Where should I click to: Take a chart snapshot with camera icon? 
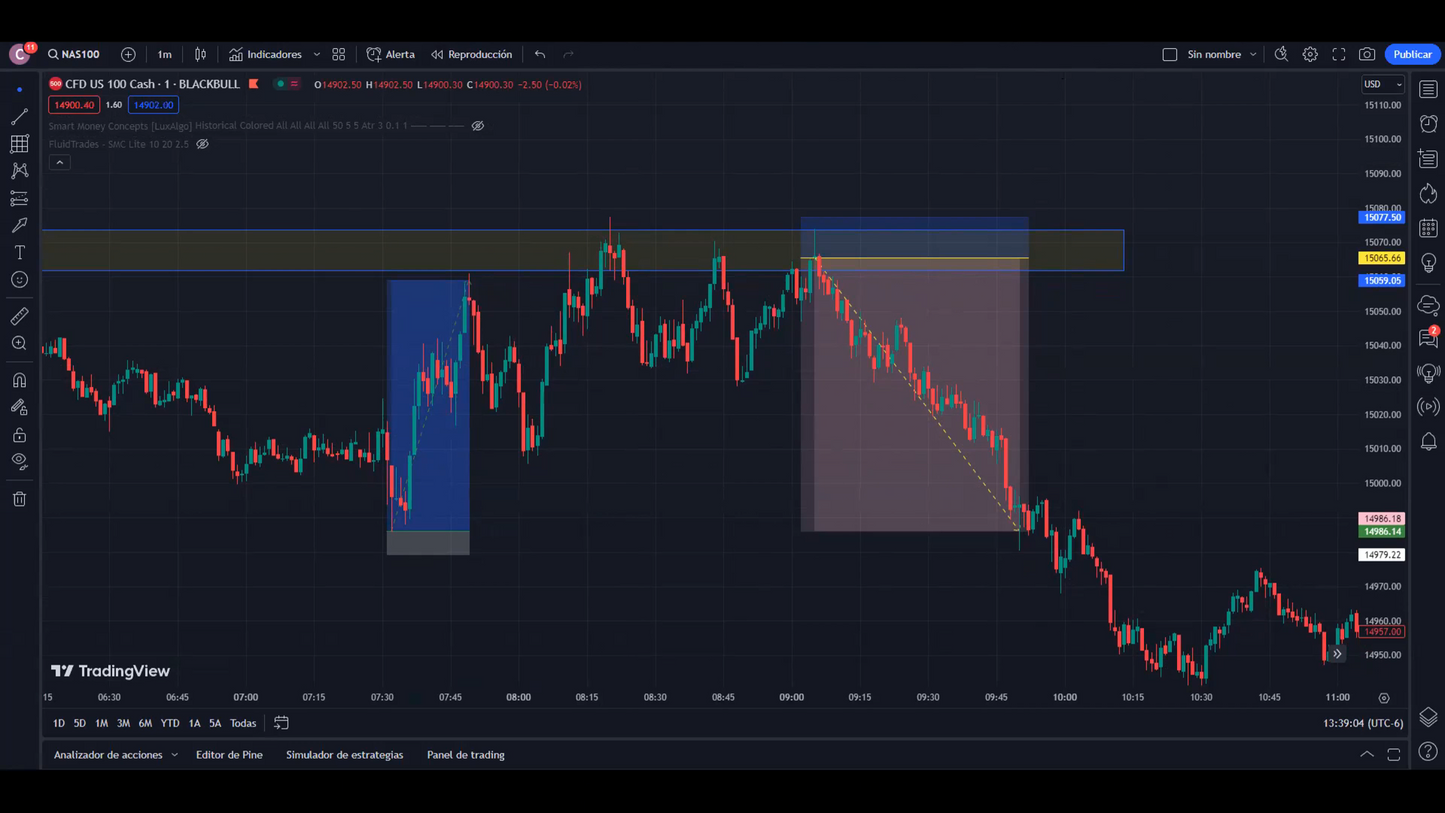[x=1367, y=55]
